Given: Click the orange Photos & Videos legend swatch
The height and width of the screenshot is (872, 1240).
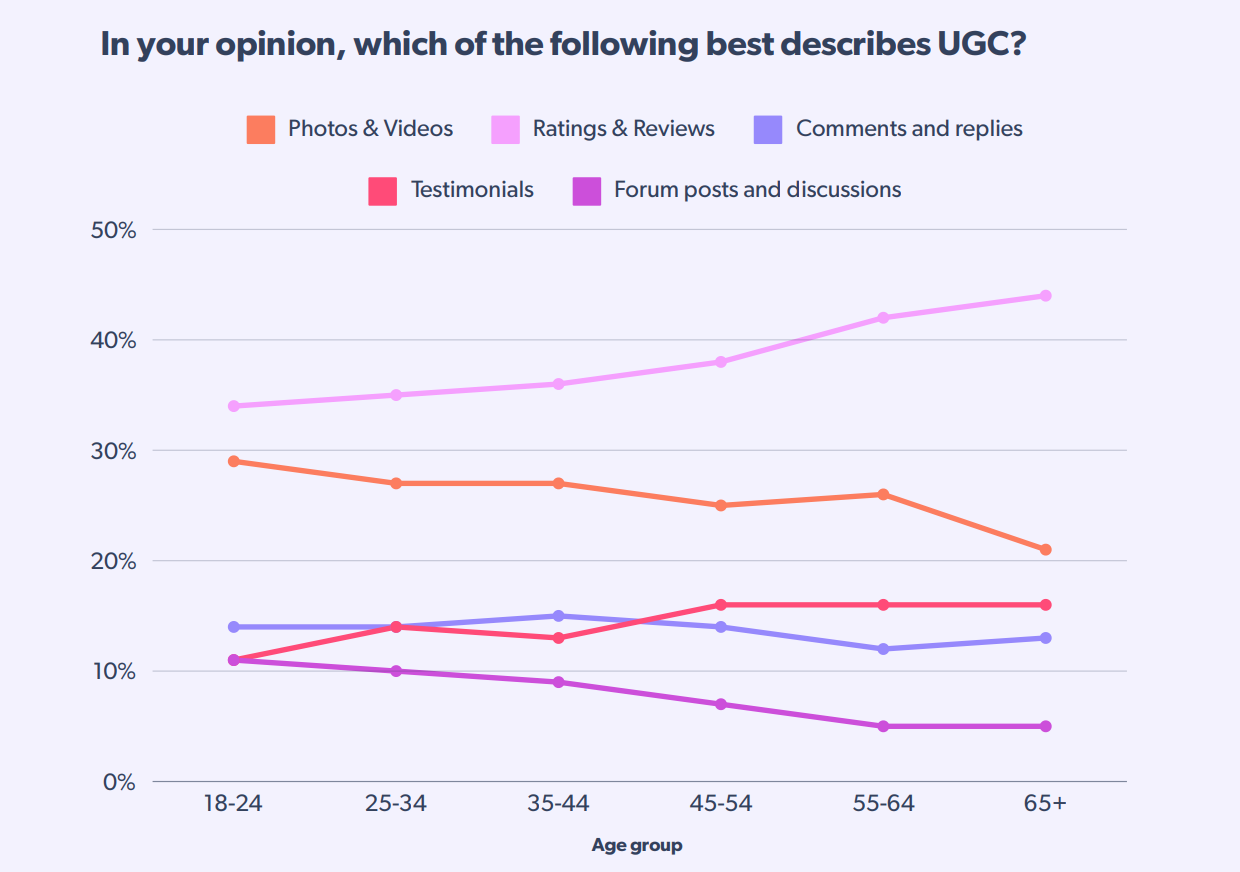Looking at the screenshot, I should point(261,130).
